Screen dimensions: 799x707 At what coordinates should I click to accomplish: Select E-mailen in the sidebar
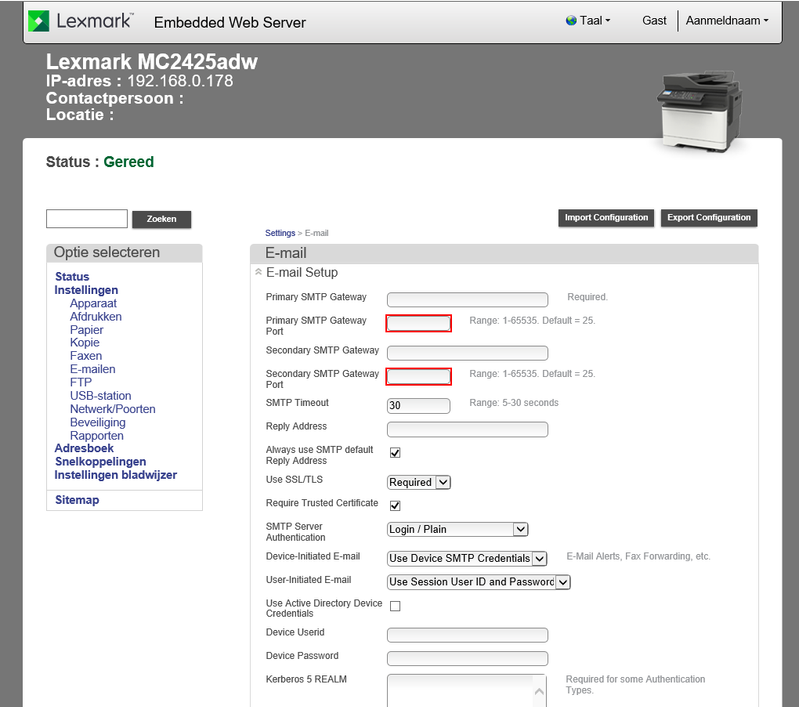[x=92, y=369]
